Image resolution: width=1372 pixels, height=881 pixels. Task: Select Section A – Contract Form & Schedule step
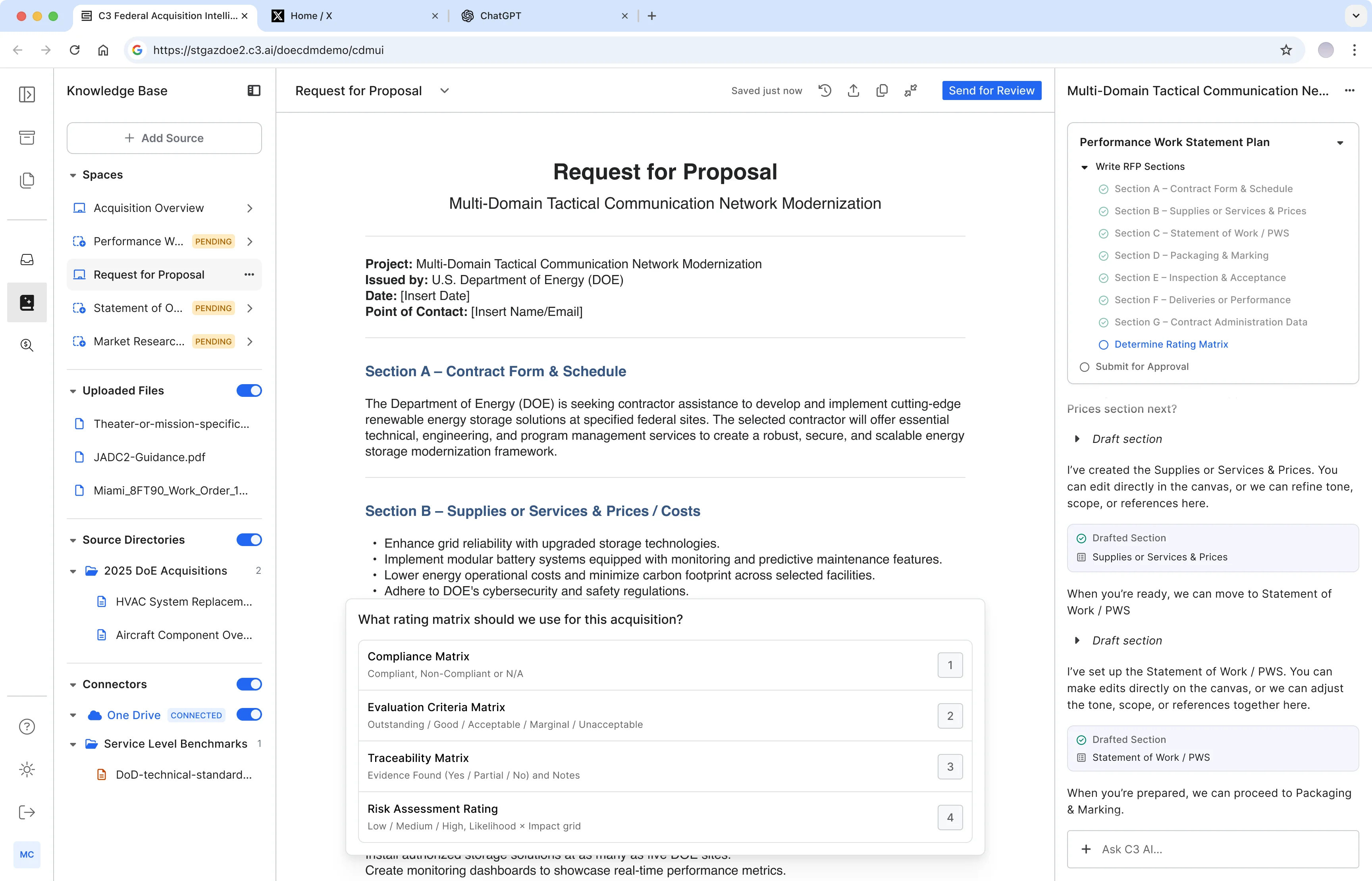(1203, 189)
